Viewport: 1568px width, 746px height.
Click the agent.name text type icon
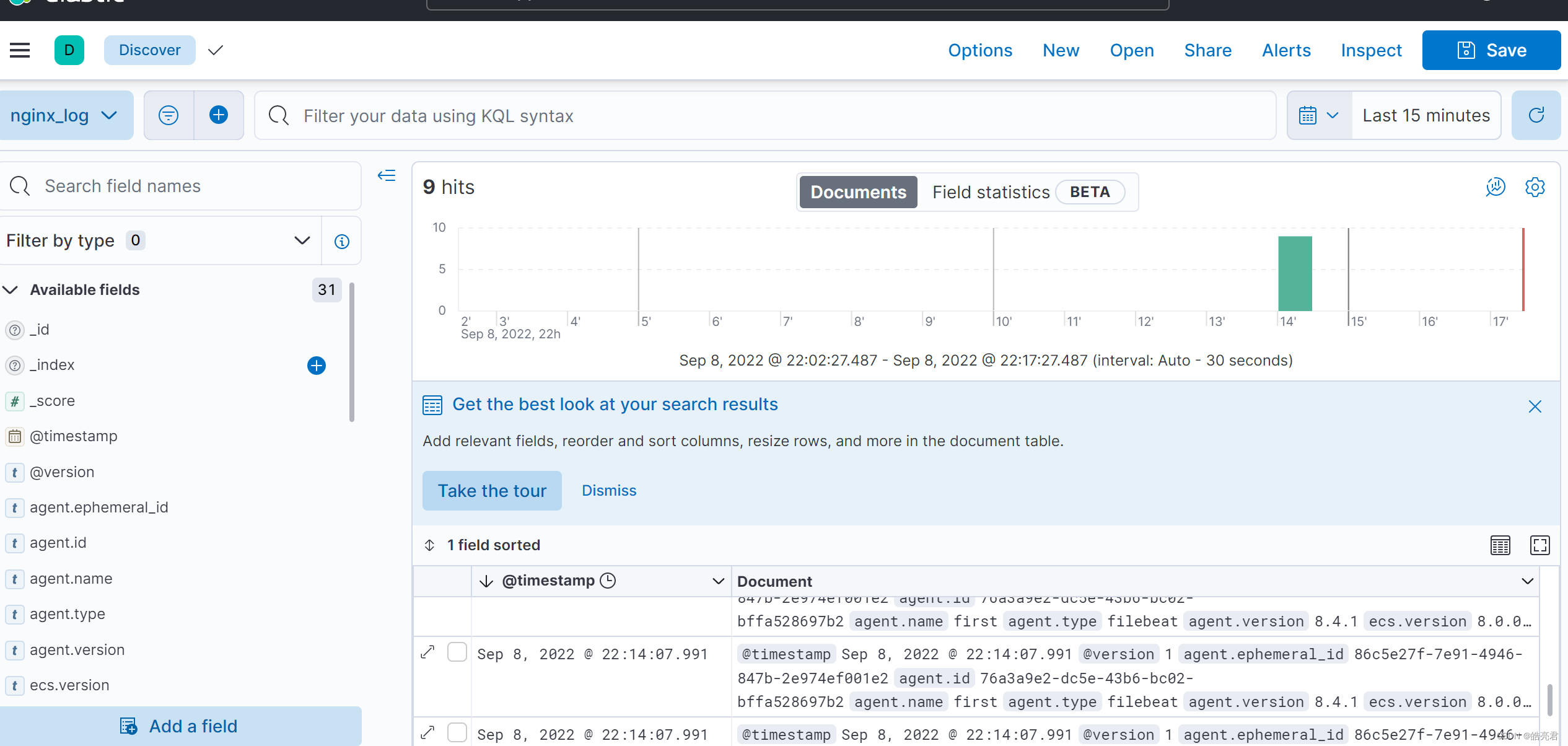[15, 579]
